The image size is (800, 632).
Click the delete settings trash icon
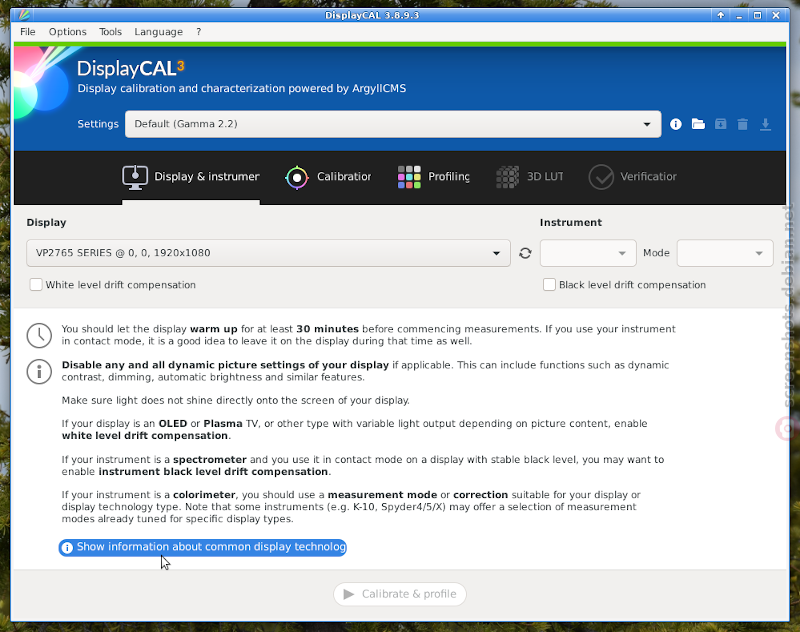[743, 124]
